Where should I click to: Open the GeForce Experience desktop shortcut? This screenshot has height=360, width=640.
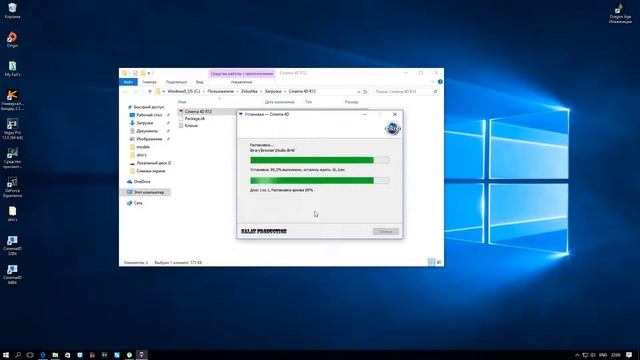(12, 187)
